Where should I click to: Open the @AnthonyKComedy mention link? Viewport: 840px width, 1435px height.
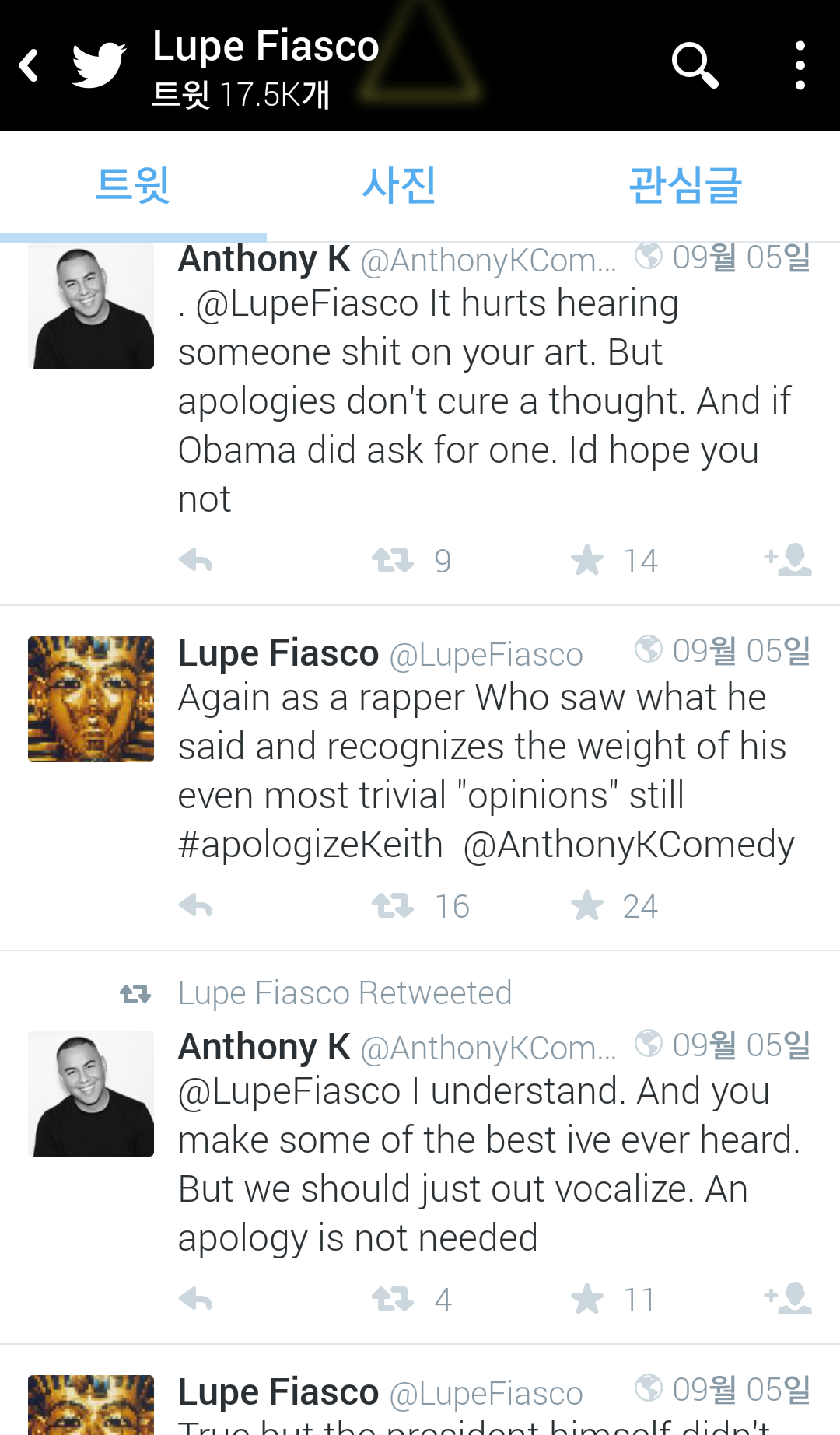pyautogui.click(x=628, y=845)
